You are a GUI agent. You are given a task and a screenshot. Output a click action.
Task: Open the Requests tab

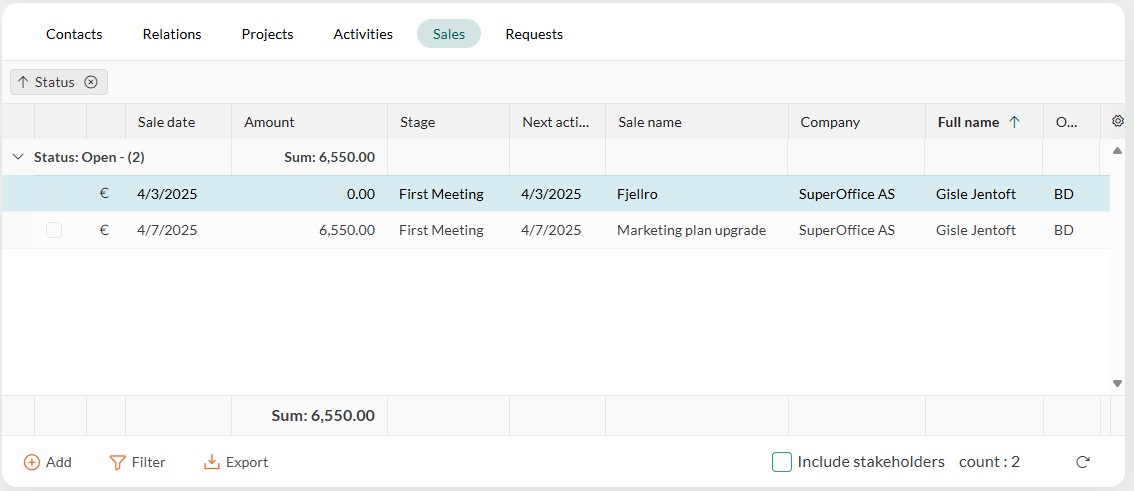pyautogui.click(x=534, y=34)
